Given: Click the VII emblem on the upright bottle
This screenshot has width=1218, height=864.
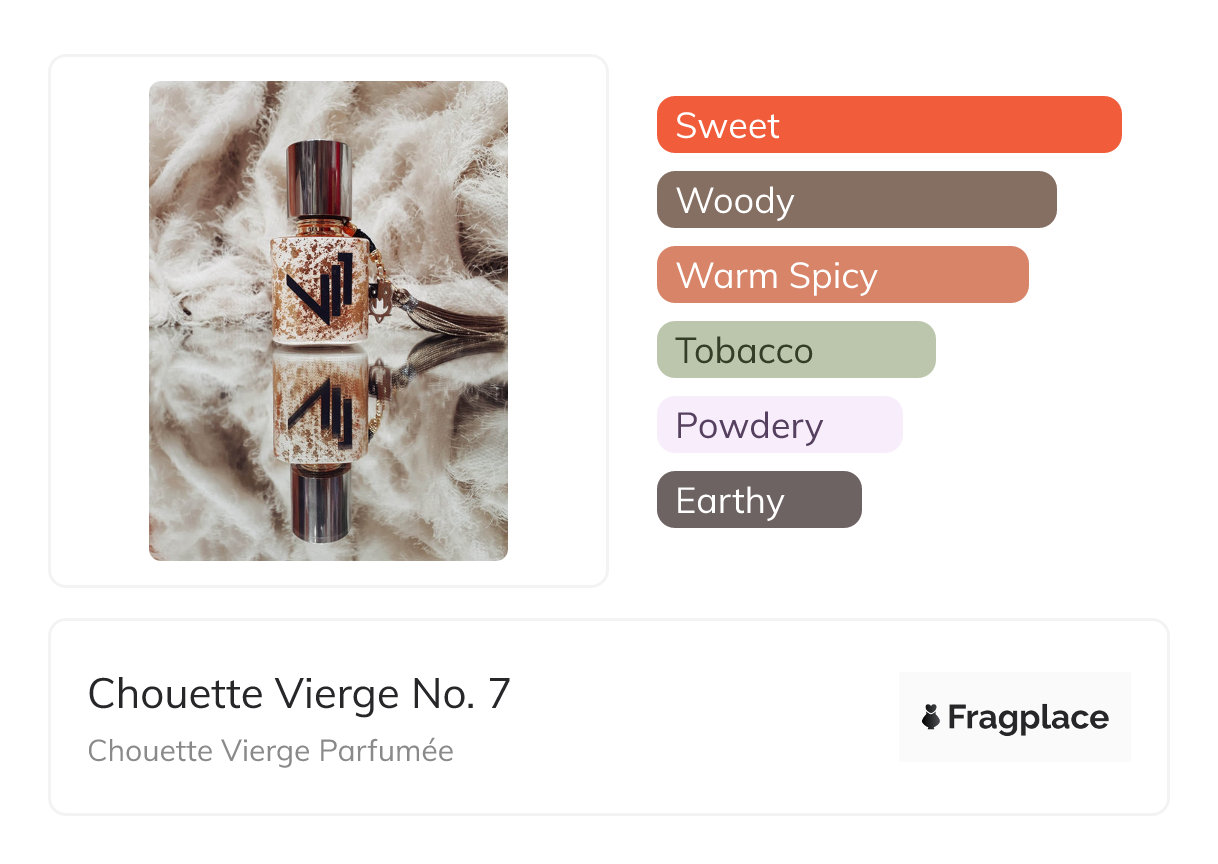Looking at the screenshot, I should click(318, 283).
